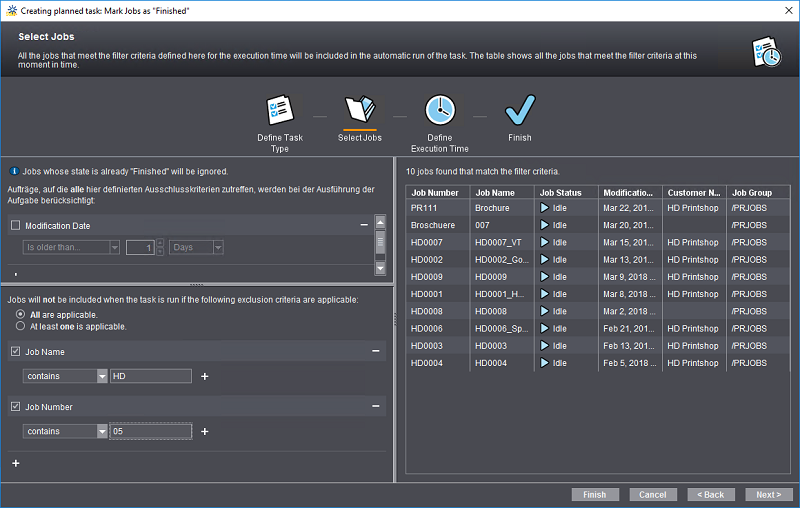Open the Job Number 'contains' dropdown

pyautogui.click(x=102, y=431)
